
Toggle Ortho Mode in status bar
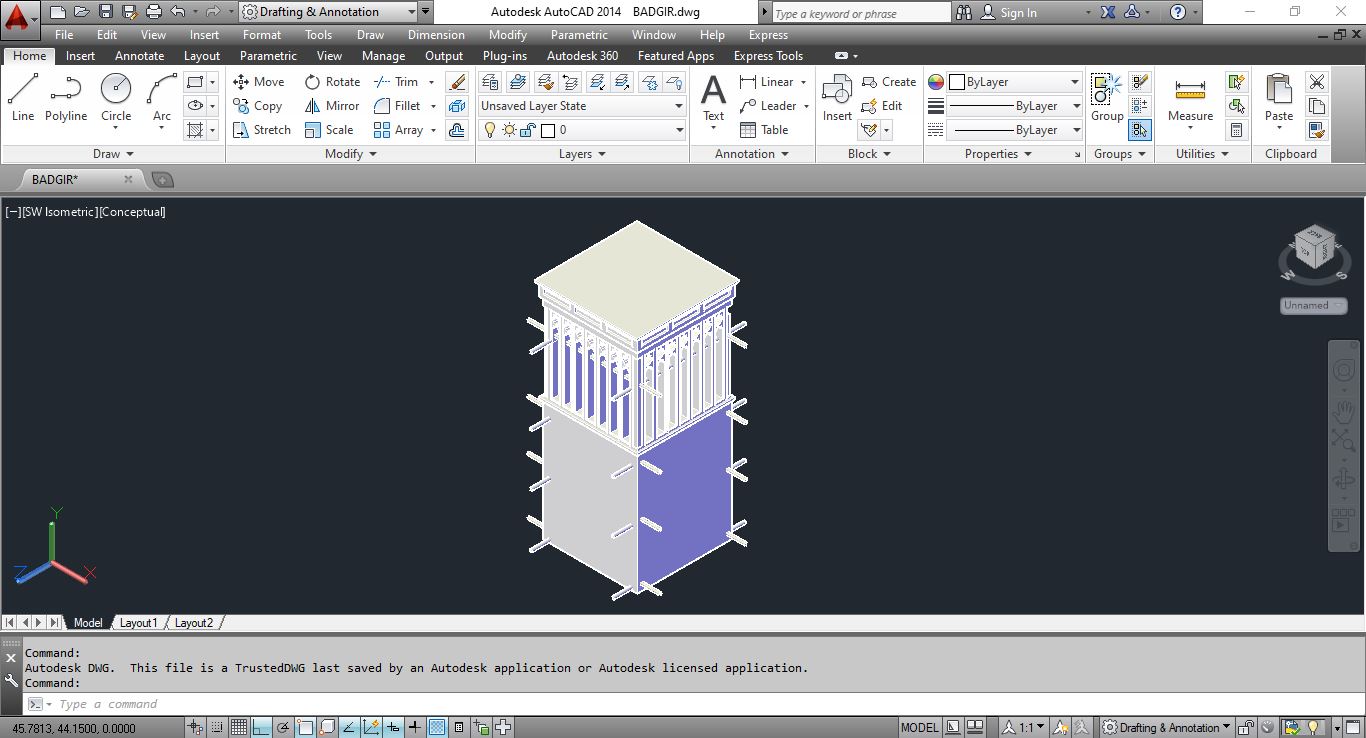tap(261, 728)
